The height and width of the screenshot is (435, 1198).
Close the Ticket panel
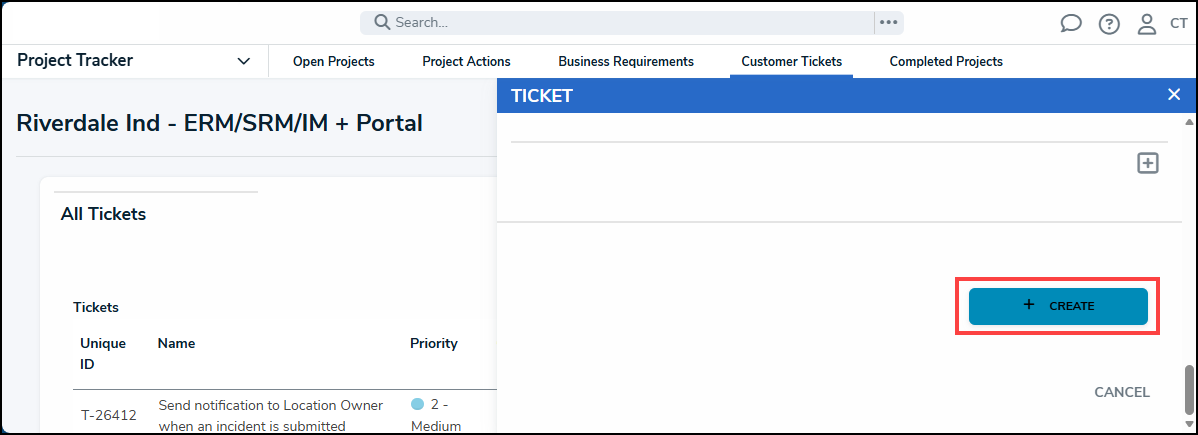click(1174, 95)
